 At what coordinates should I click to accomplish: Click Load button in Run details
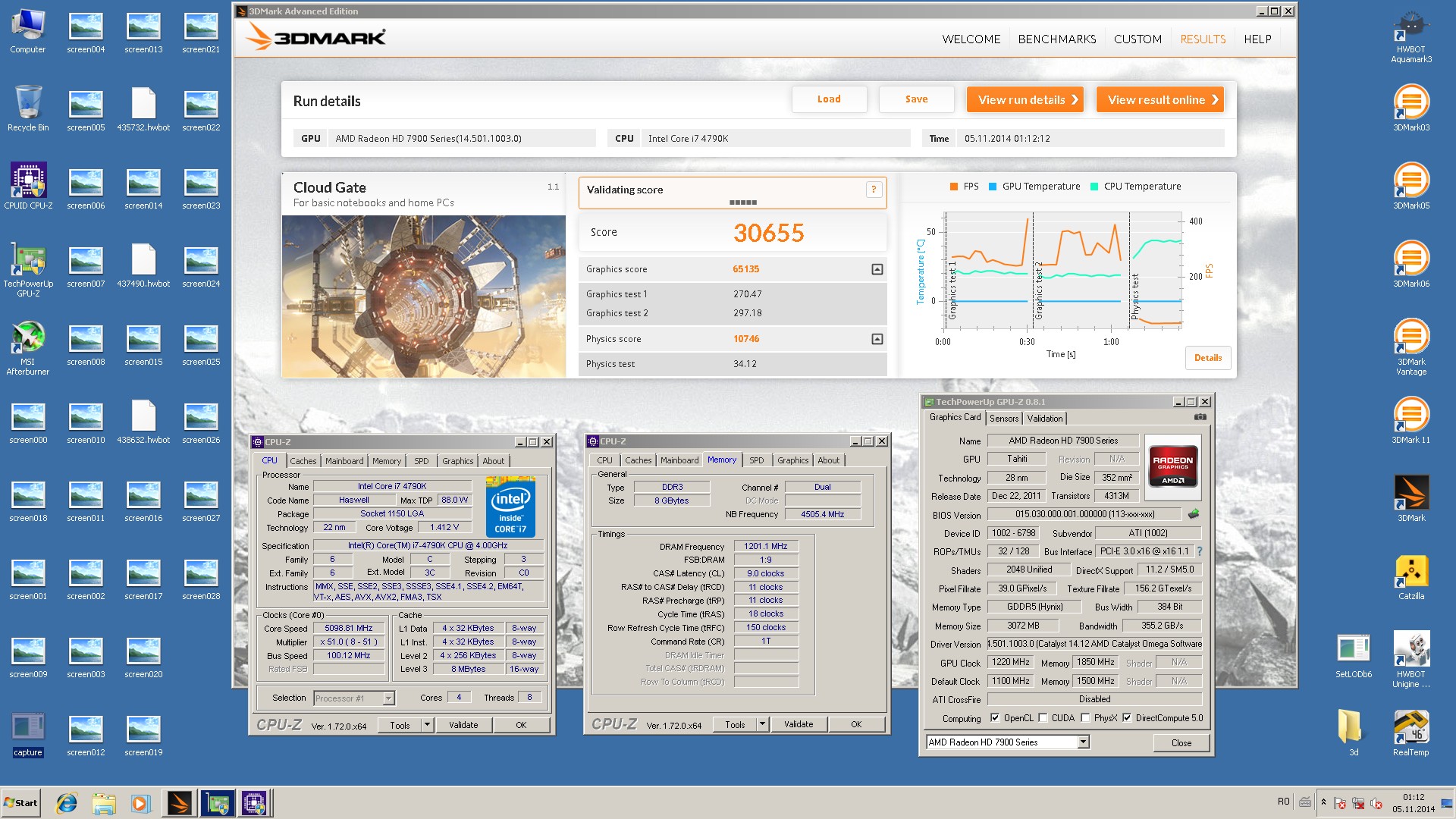(x=829, y=99)
